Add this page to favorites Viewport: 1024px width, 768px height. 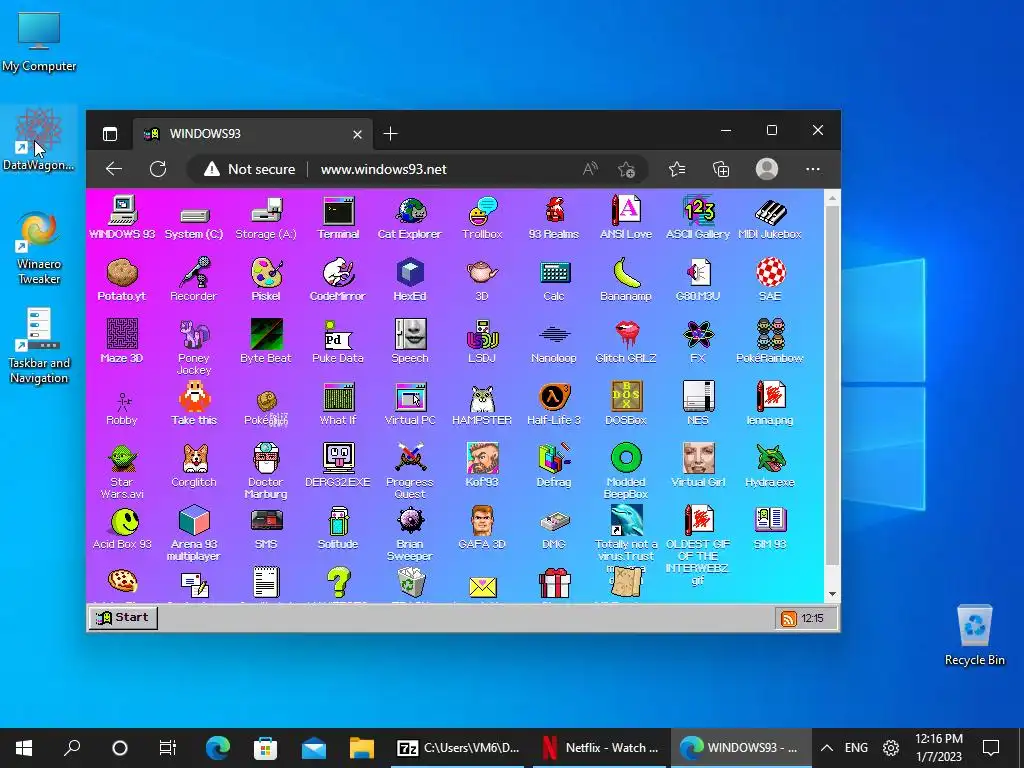626,169
